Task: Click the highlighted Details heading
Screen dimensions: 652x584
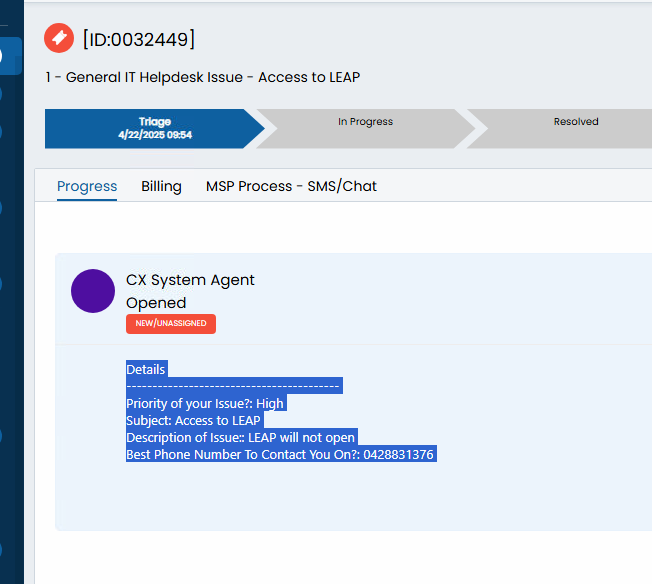Action: pyautogui.click(x=146, y=369)
